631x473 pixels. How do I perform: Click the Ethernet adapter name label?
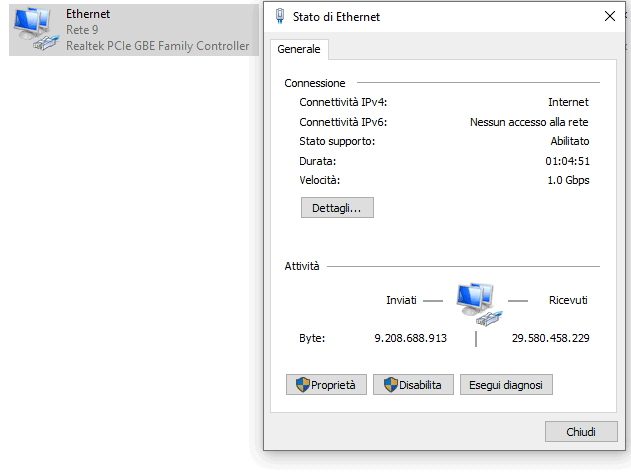click(x=88, y=14)
